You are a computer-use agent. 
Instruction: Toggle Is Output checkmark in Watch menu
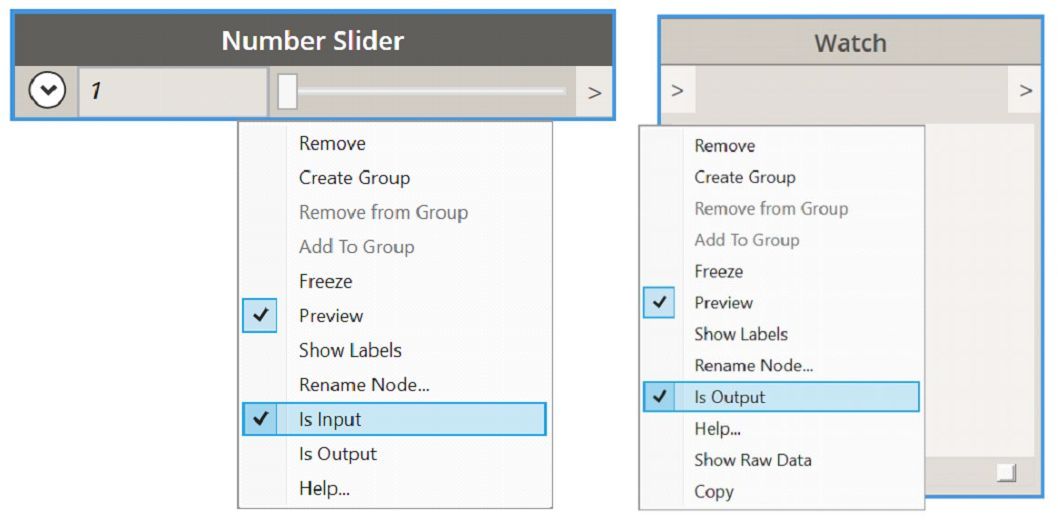click(659, 397)
